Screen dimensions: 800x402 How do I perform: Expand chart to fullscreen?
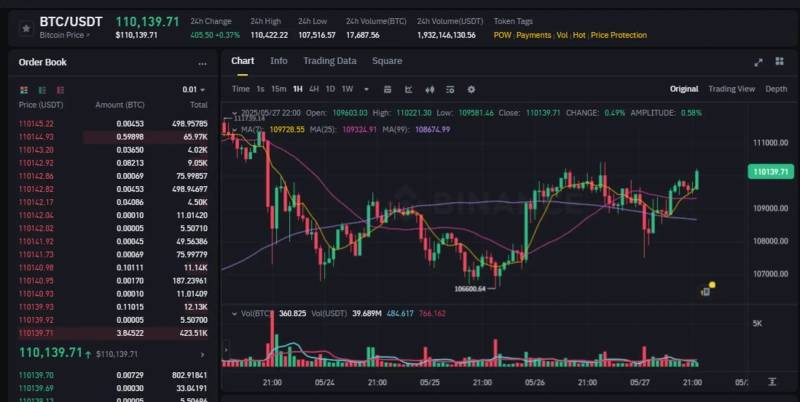(x=758, y=62)
